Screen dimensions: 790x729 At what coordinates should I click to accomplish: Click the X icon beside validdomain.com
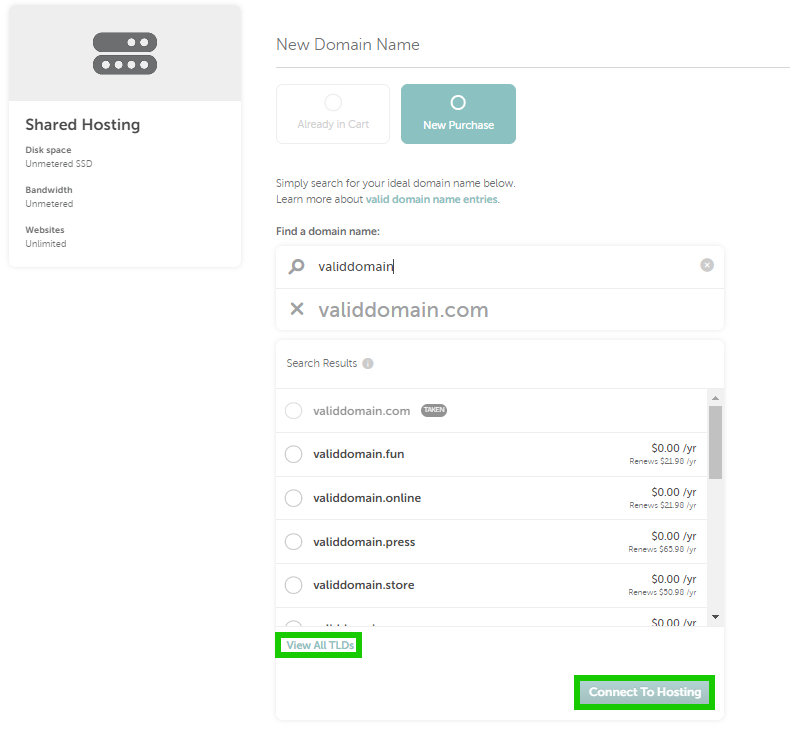pyautogui.click(x=297, y=309)
